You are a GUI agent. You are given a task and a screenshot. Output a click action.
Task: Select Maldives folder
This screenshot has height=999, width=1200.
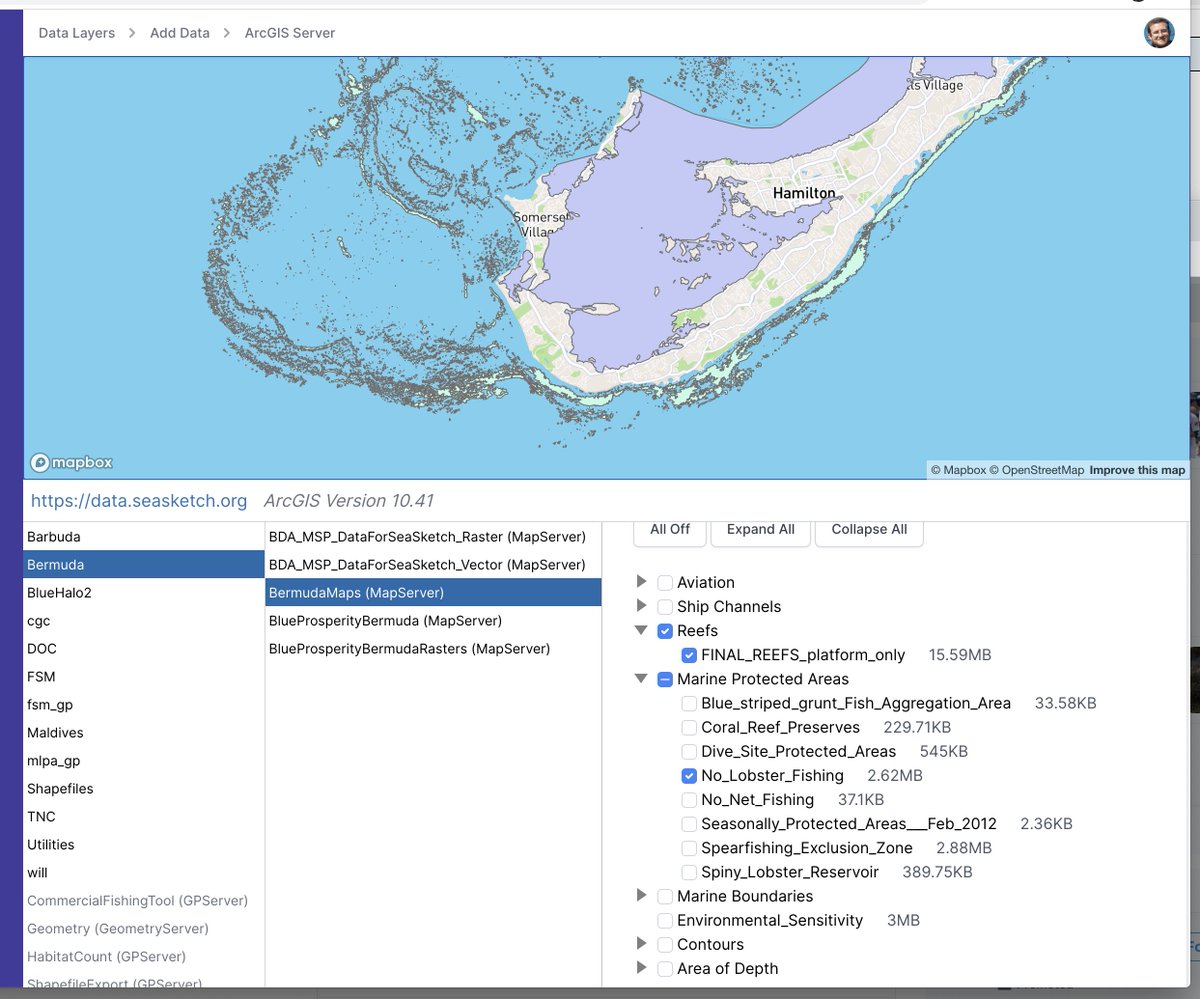click(x=144, y=733)
